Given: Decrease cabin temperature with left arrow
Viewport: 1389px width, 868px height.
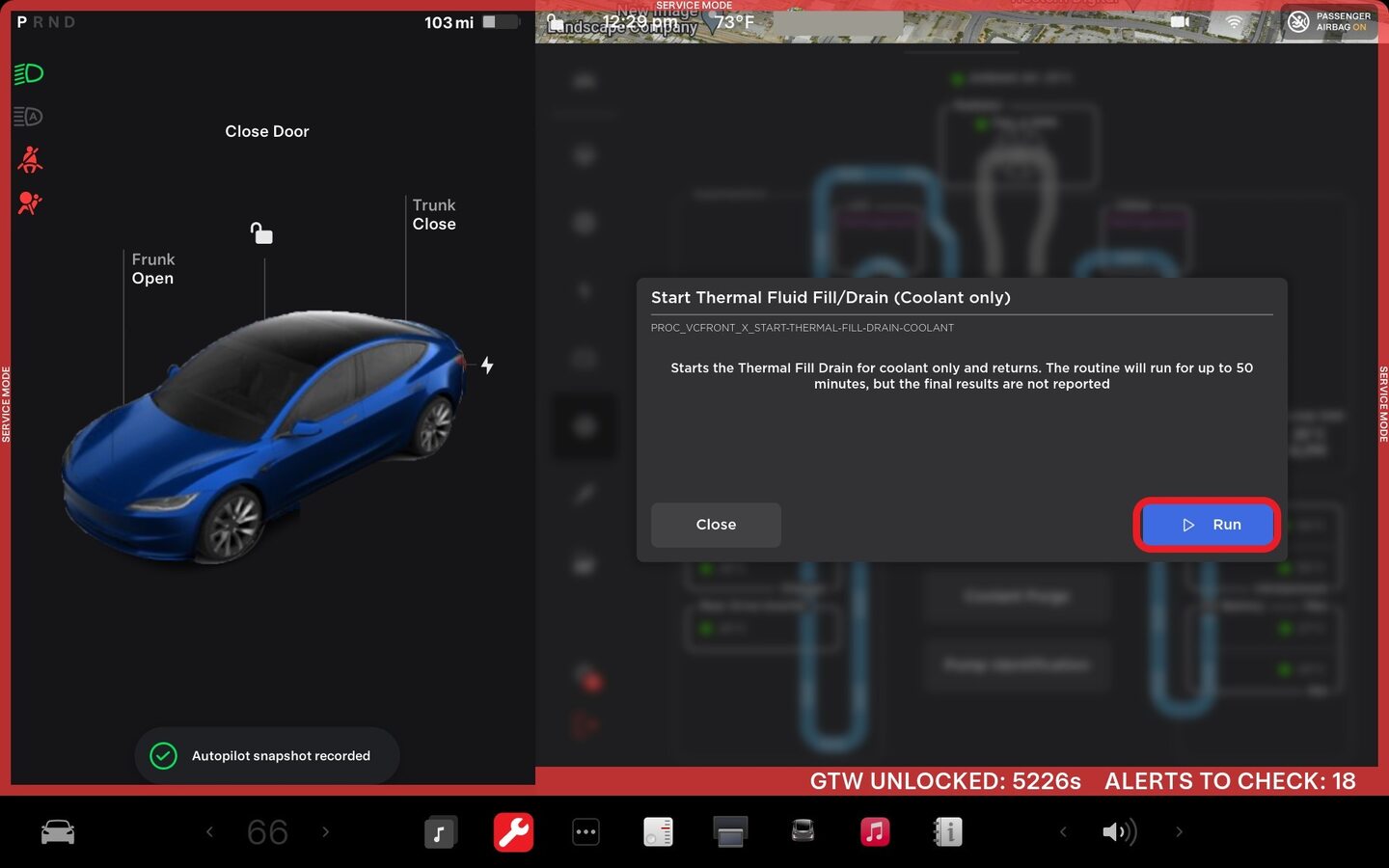Looking at the screenshot, I should pos(209,831).
